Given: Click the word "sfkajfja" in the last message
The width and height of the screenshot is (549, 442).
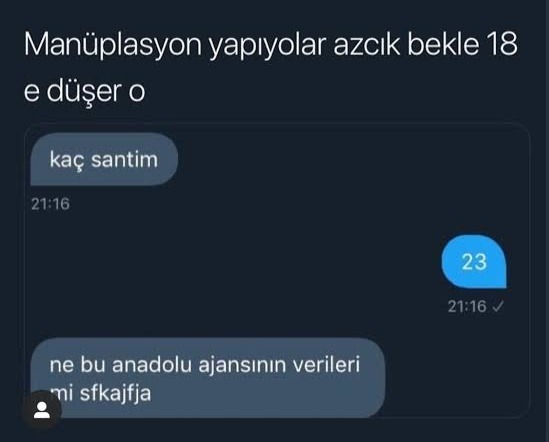Looking at the screenshot, I should click(x=116, y=394).
